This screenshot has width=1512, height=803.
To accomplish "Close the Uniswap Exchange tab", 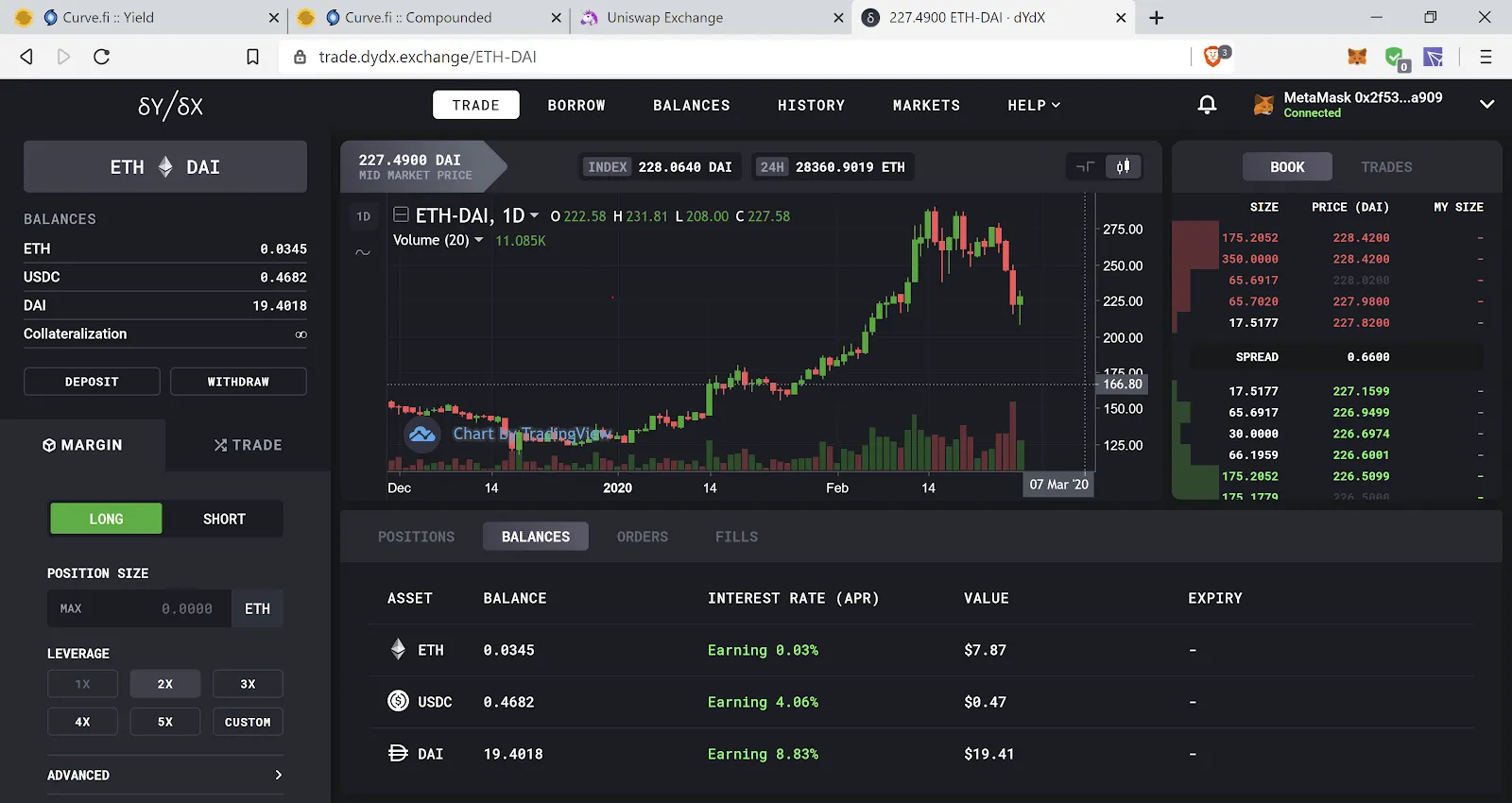I will 838,17.
